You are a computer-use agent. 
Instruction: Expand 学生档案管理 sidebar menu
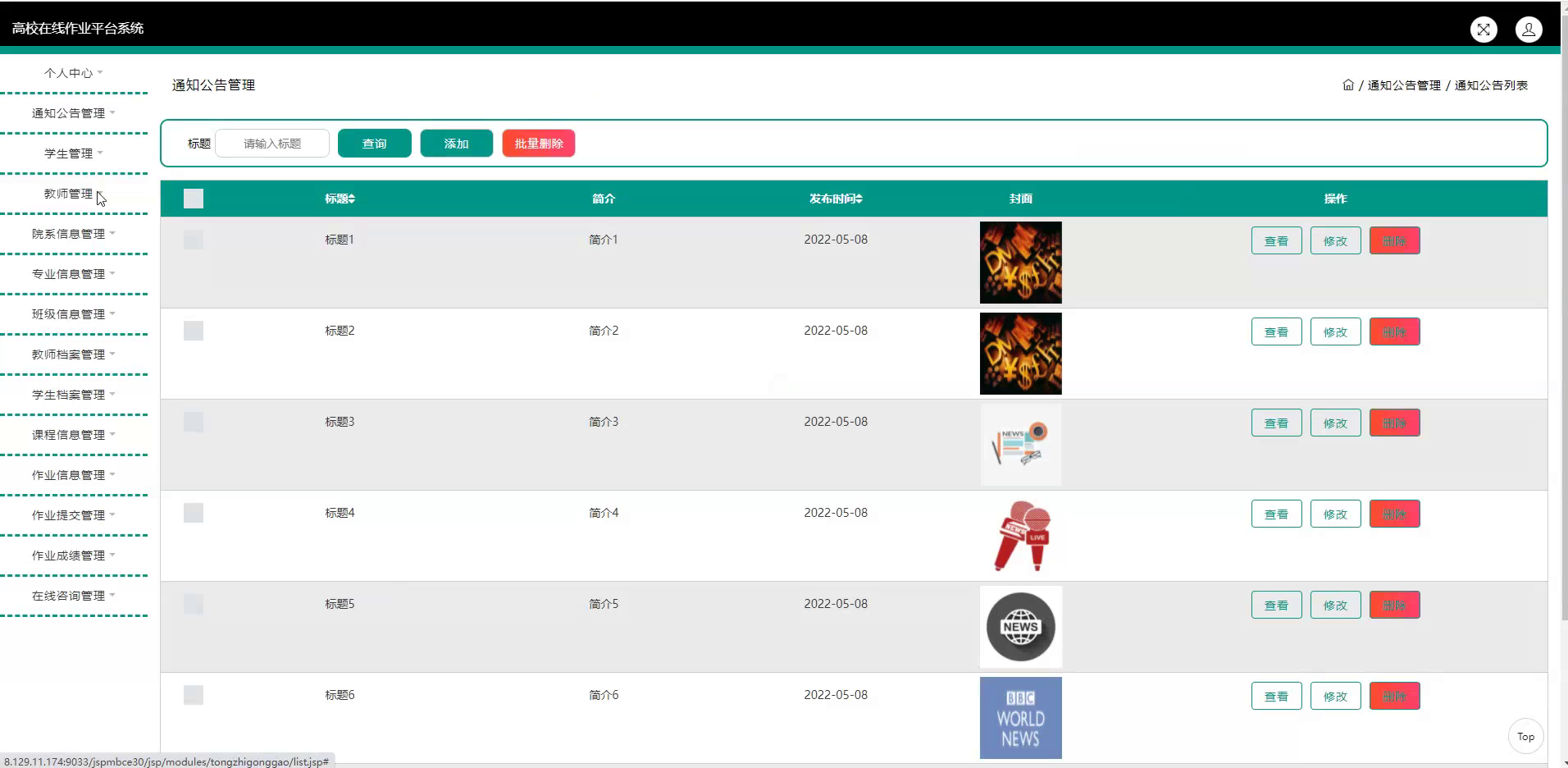tap(74, 395)
